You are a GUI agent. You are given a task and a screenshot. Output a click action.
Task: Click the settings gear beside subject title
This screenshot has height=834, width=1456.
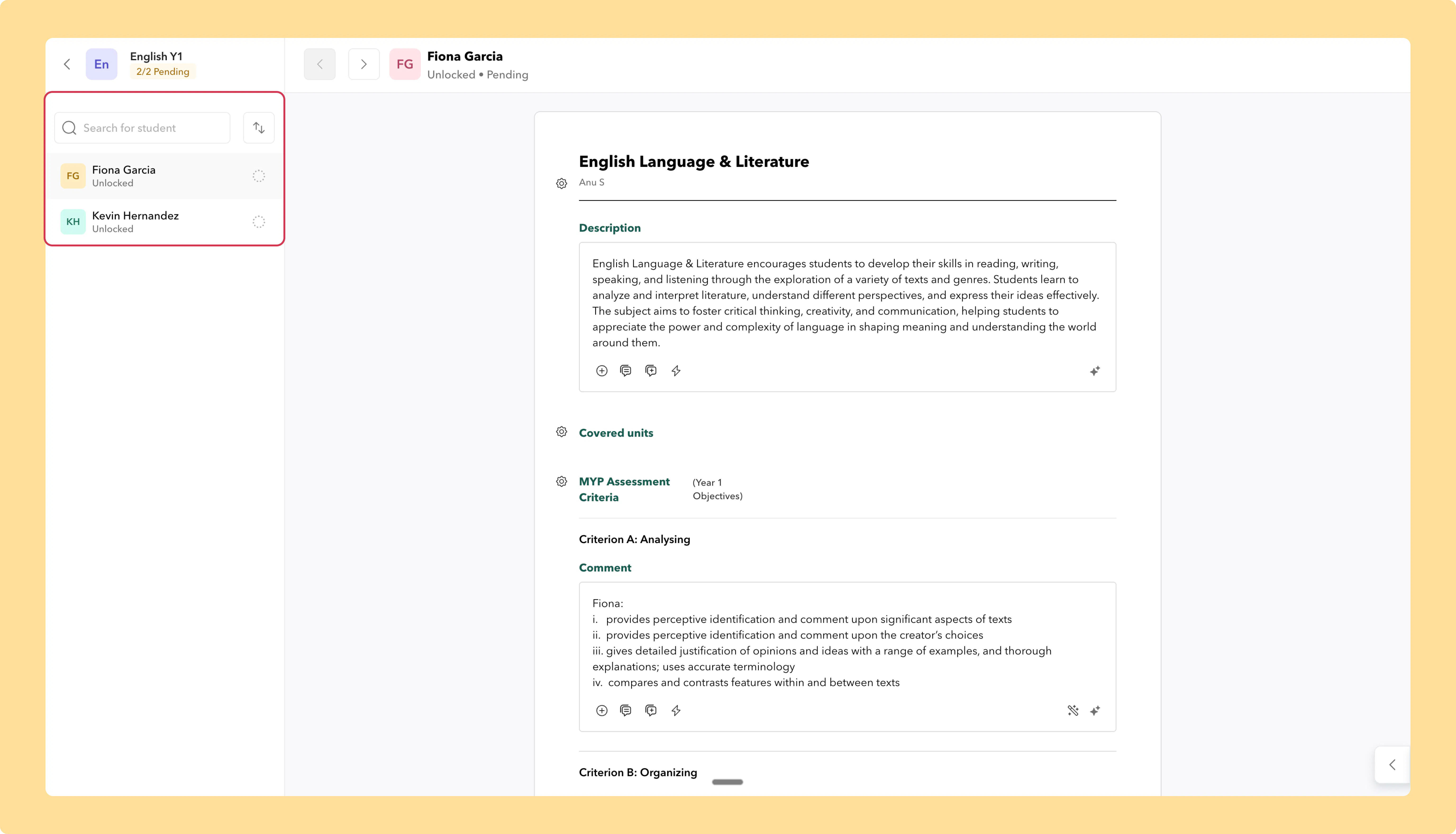(x=561, y=183)
